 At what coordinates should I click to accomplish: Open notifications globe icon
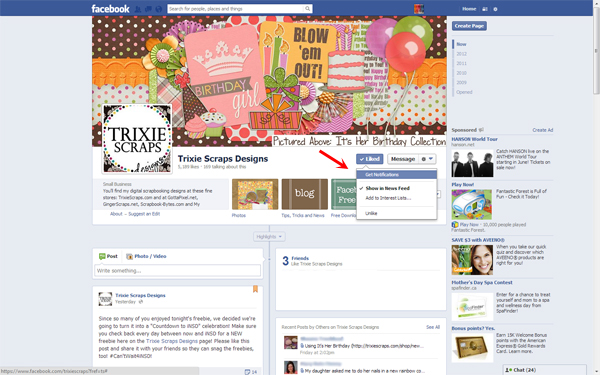click(x=158, y=9)
